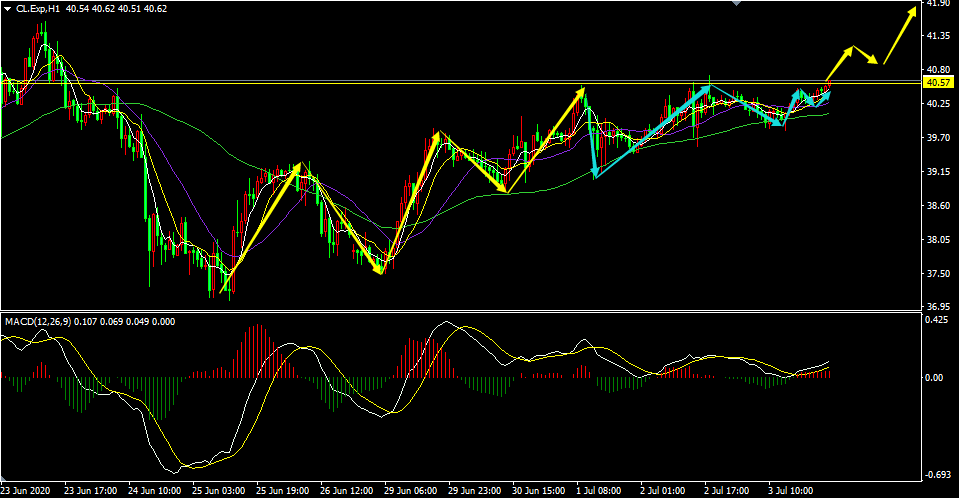
Task: Click the 39.70 price scale label
Action: (x=938, y=138)
